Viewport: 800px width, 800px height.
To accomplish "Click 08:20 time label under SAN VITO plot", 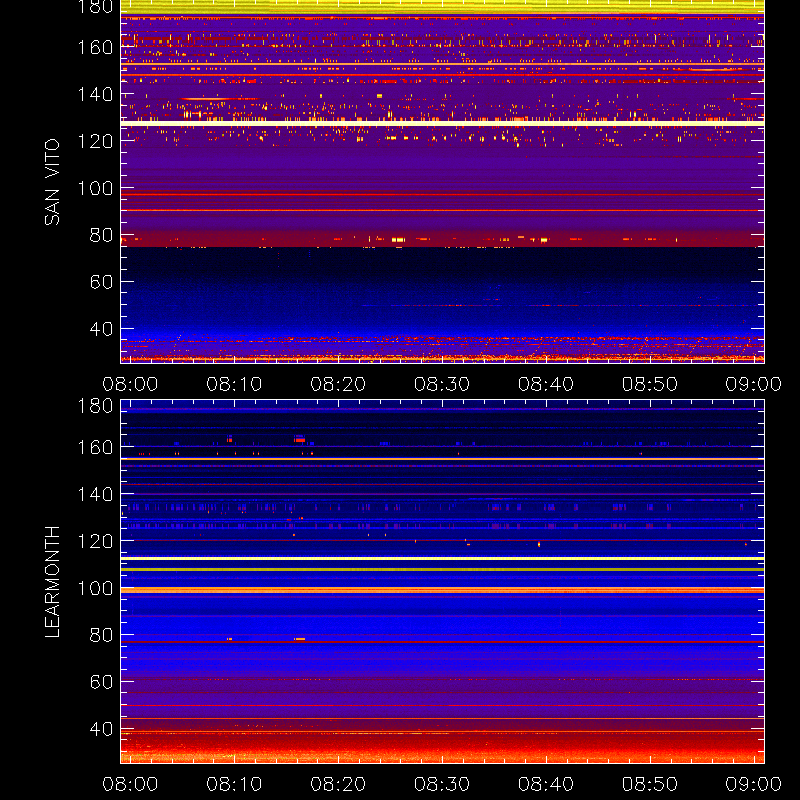I will click(338, 384).
